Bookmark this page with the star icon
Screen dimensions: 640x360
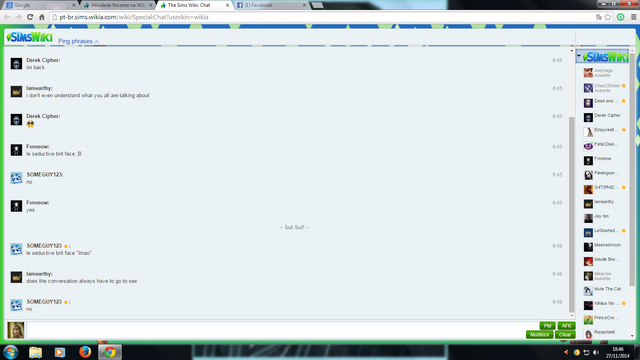pyautogui.click(x=608, y=17)
